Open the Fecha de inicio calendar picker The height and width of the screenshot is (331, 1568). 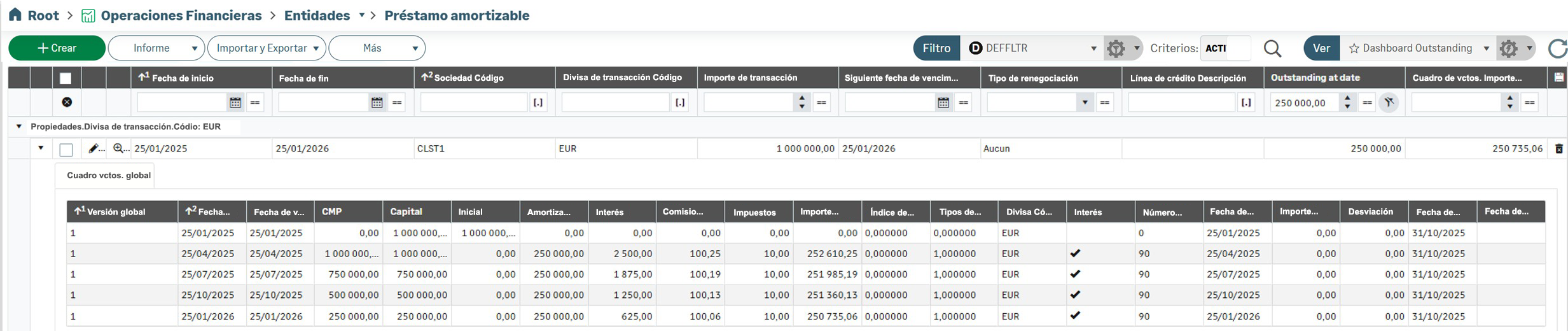[235, 102]
